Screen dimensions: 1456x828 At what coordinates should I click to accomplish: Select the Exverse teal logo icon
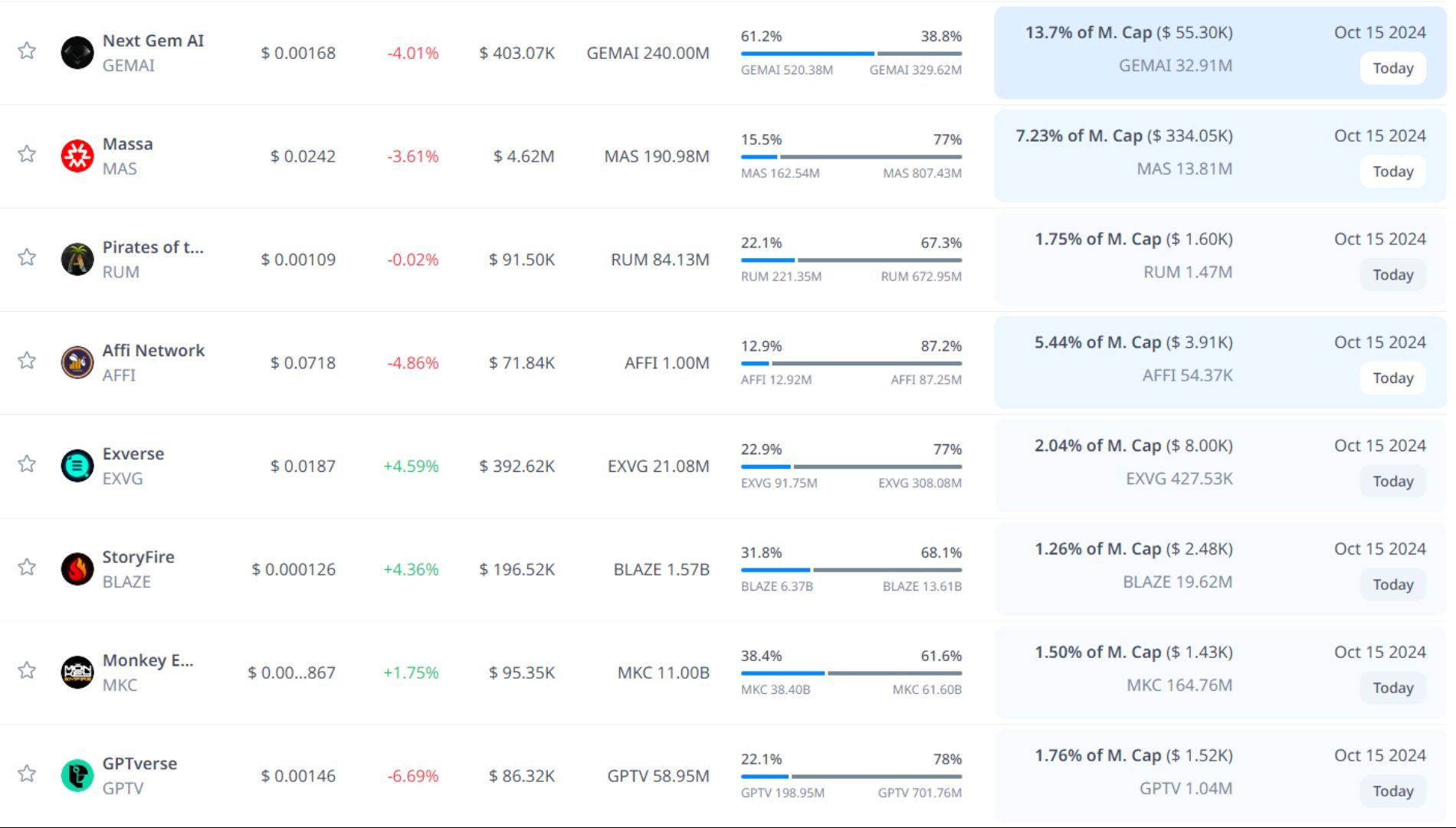77,466
